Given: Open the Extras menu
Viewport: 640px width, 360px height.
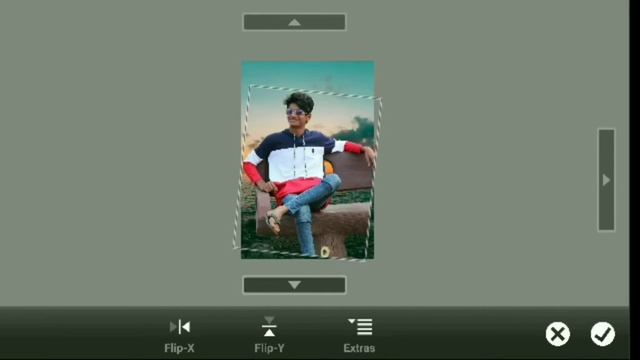Looking at the screenshot, I should 359,336.
